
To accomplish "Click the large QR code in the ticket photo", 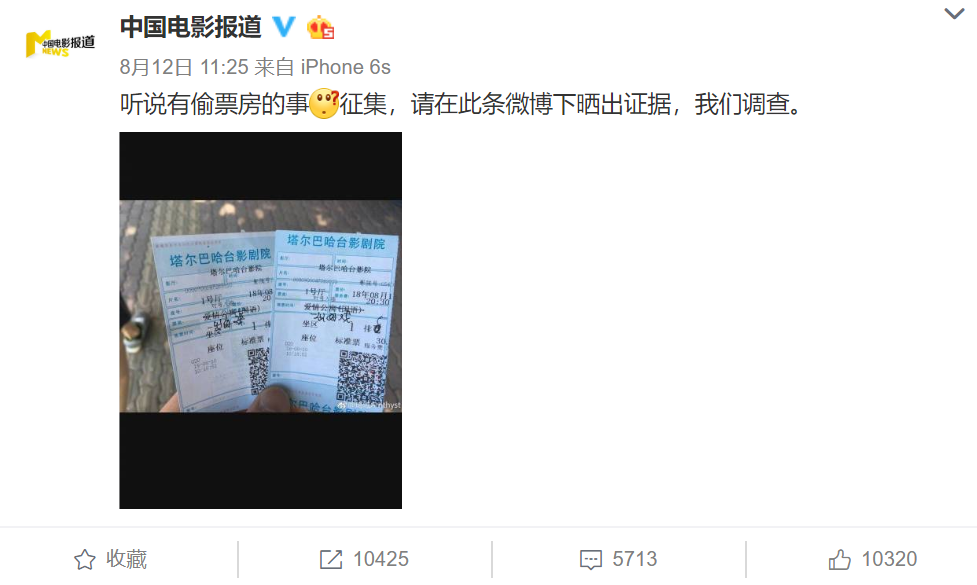I will point(361,376).
